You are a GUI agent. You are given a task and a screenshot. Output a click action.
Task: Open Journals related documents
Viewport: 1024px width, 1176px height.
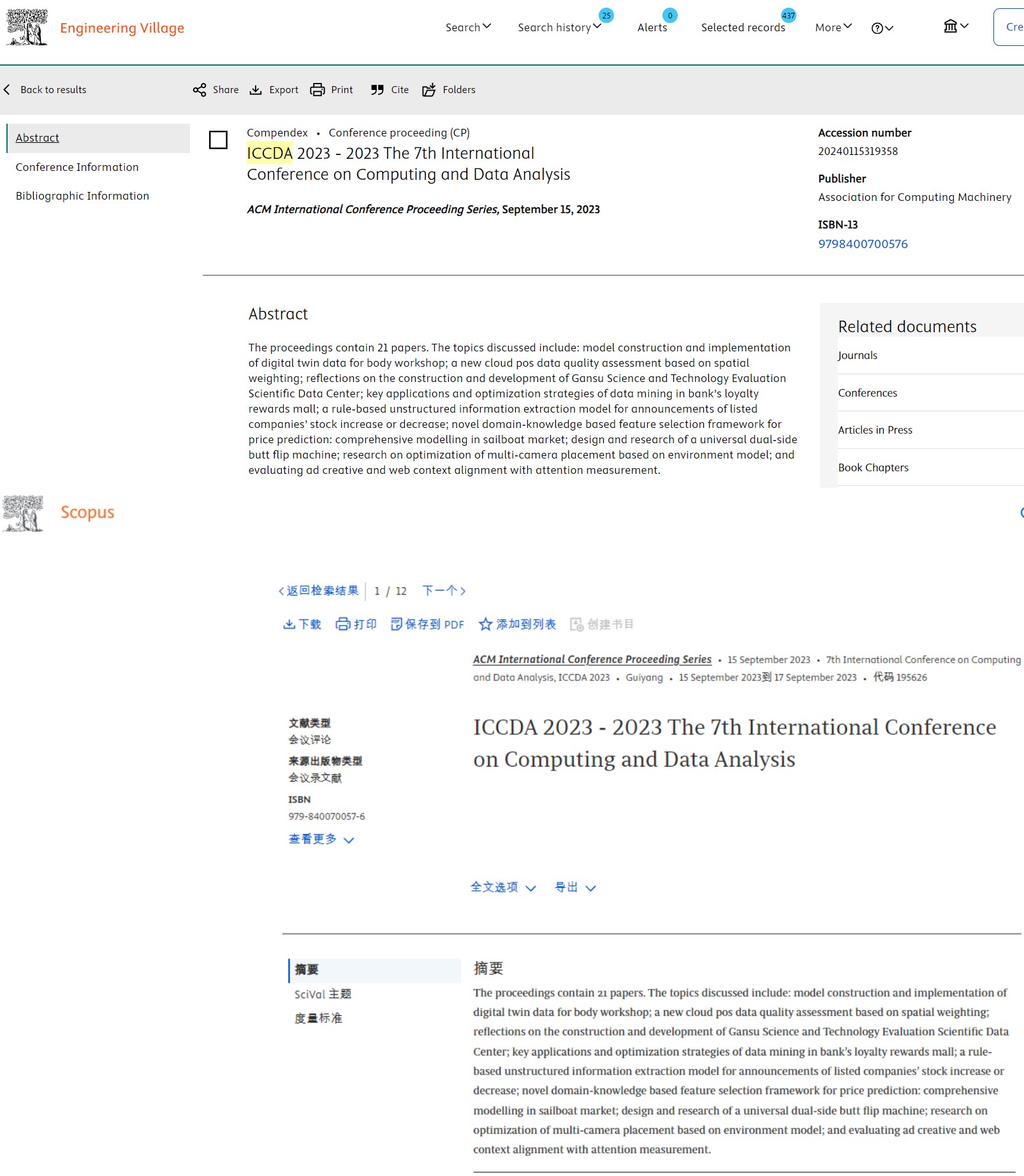(x=858, y=356)
